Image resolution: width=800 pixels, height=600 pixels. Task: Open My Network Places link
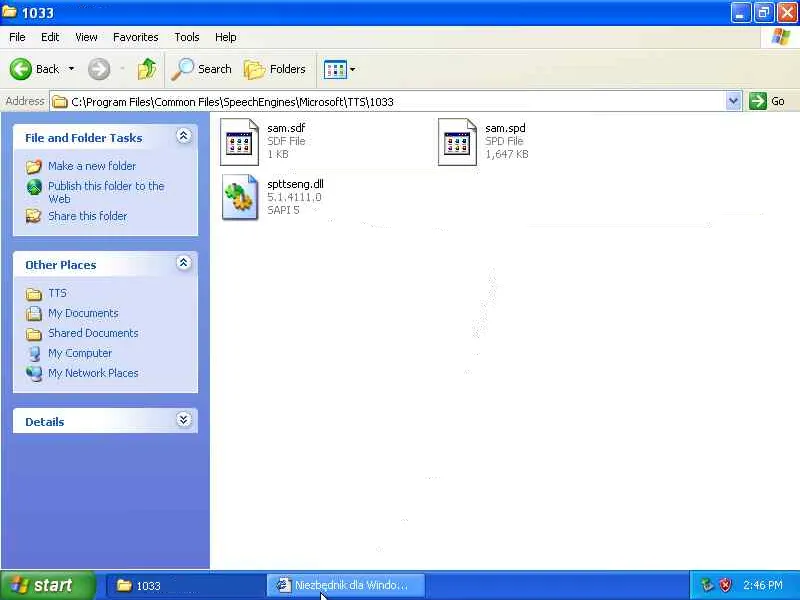pos(93,373)
